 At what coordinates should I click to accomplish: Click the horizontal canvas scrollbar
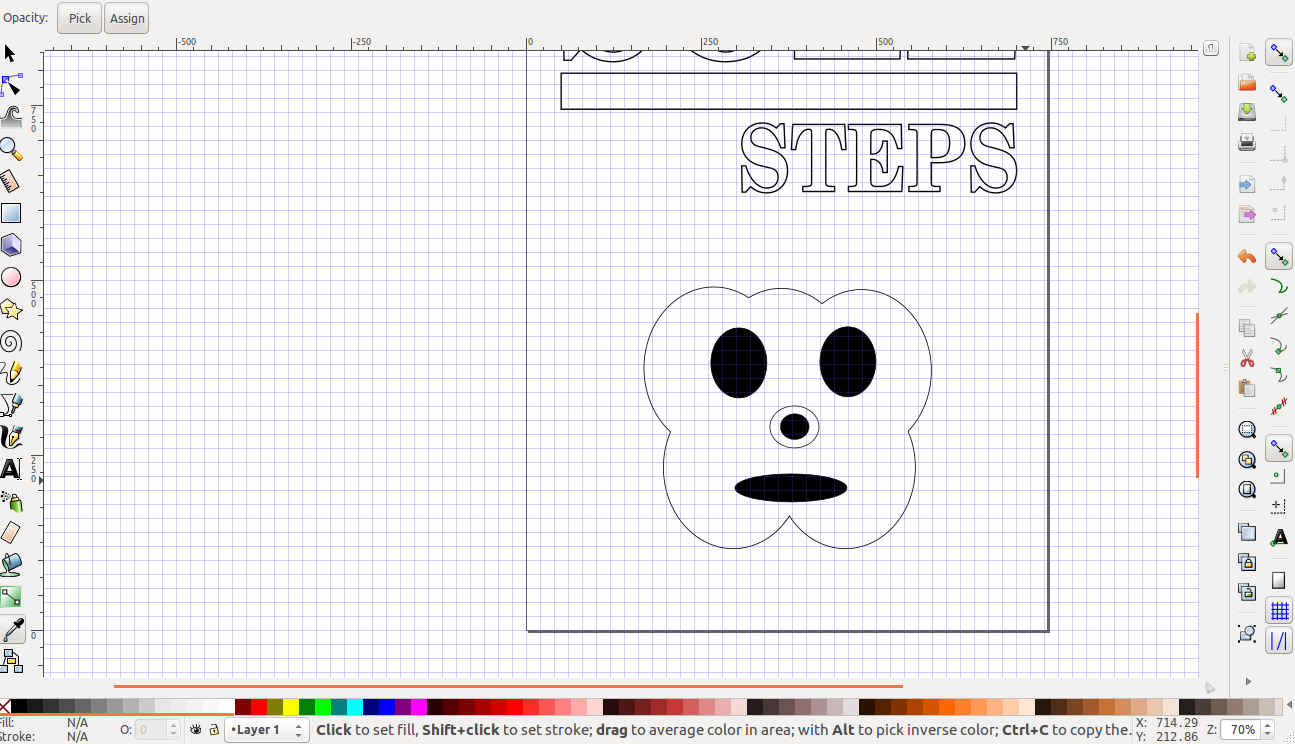click(x=508, y=686)
